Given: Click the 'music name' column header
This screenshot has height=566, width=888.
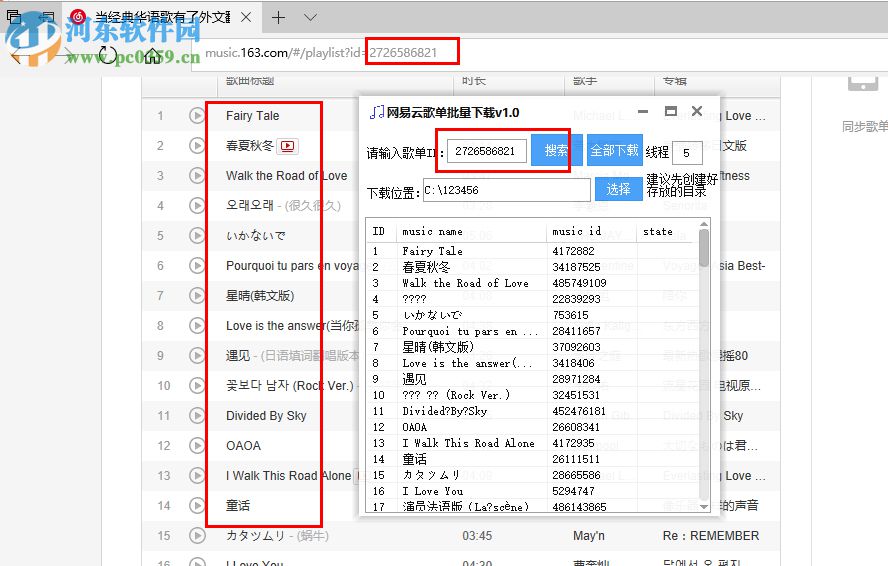Looking at the screenshot, I should [432, 231].
